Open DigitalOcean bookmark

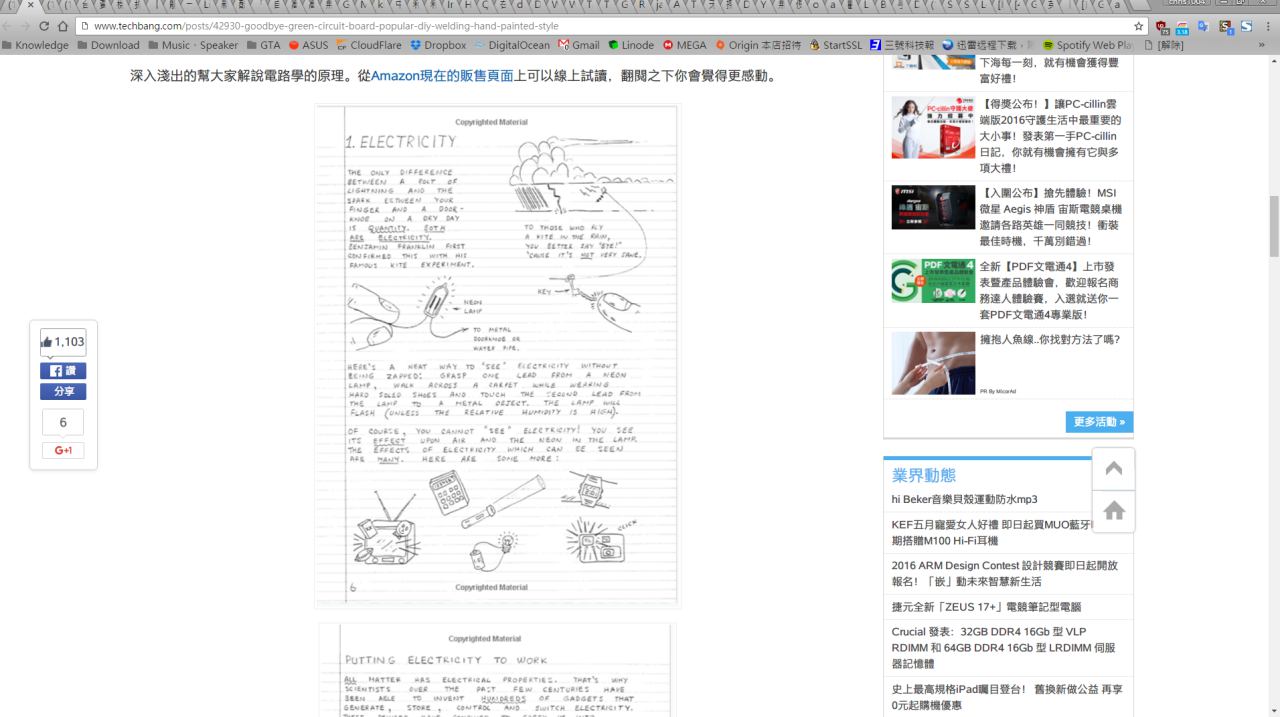click(x=512, y=45)
